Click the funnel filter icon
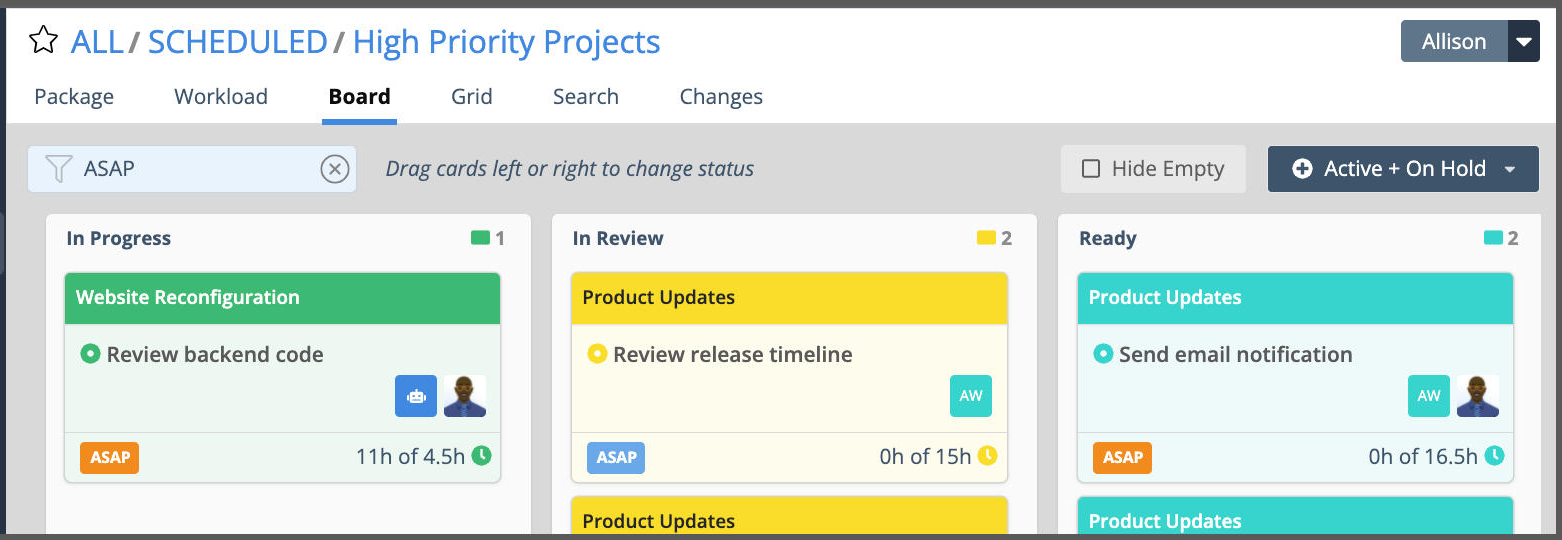The height and width of the screenshot is (540, 1562). pyautogui.click(x=59, y=169)
